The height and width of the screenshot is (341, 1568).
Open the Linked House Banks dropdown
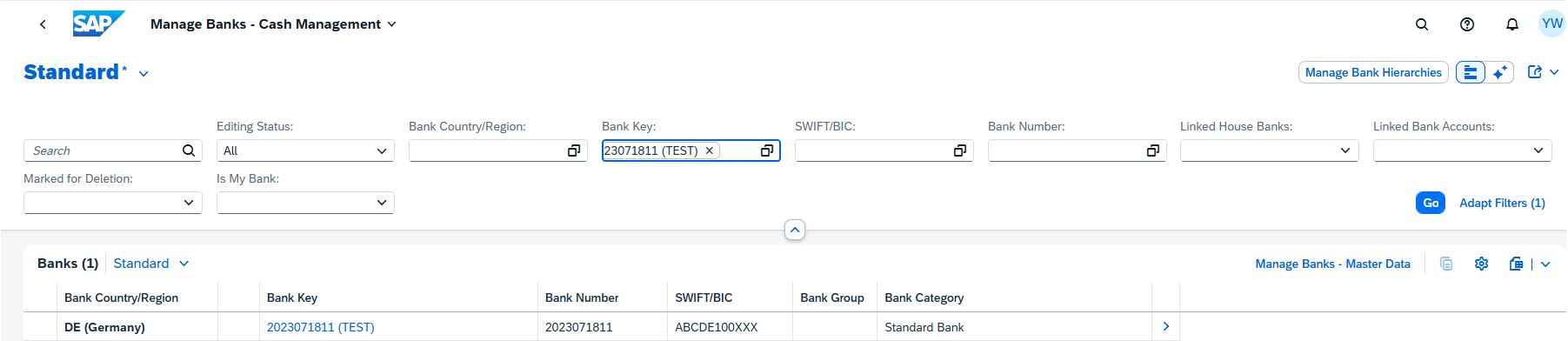click(1270, 150)
